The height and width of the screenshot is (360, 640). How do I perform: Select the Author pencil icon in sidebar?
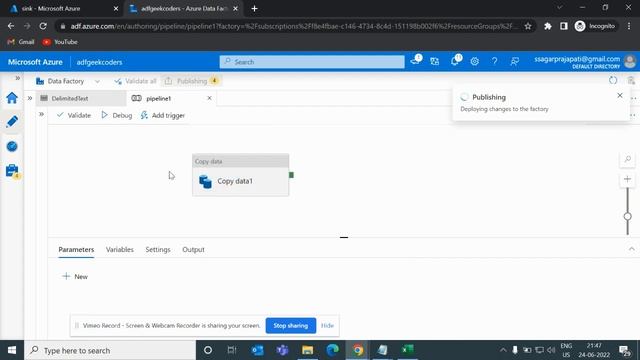12,122
